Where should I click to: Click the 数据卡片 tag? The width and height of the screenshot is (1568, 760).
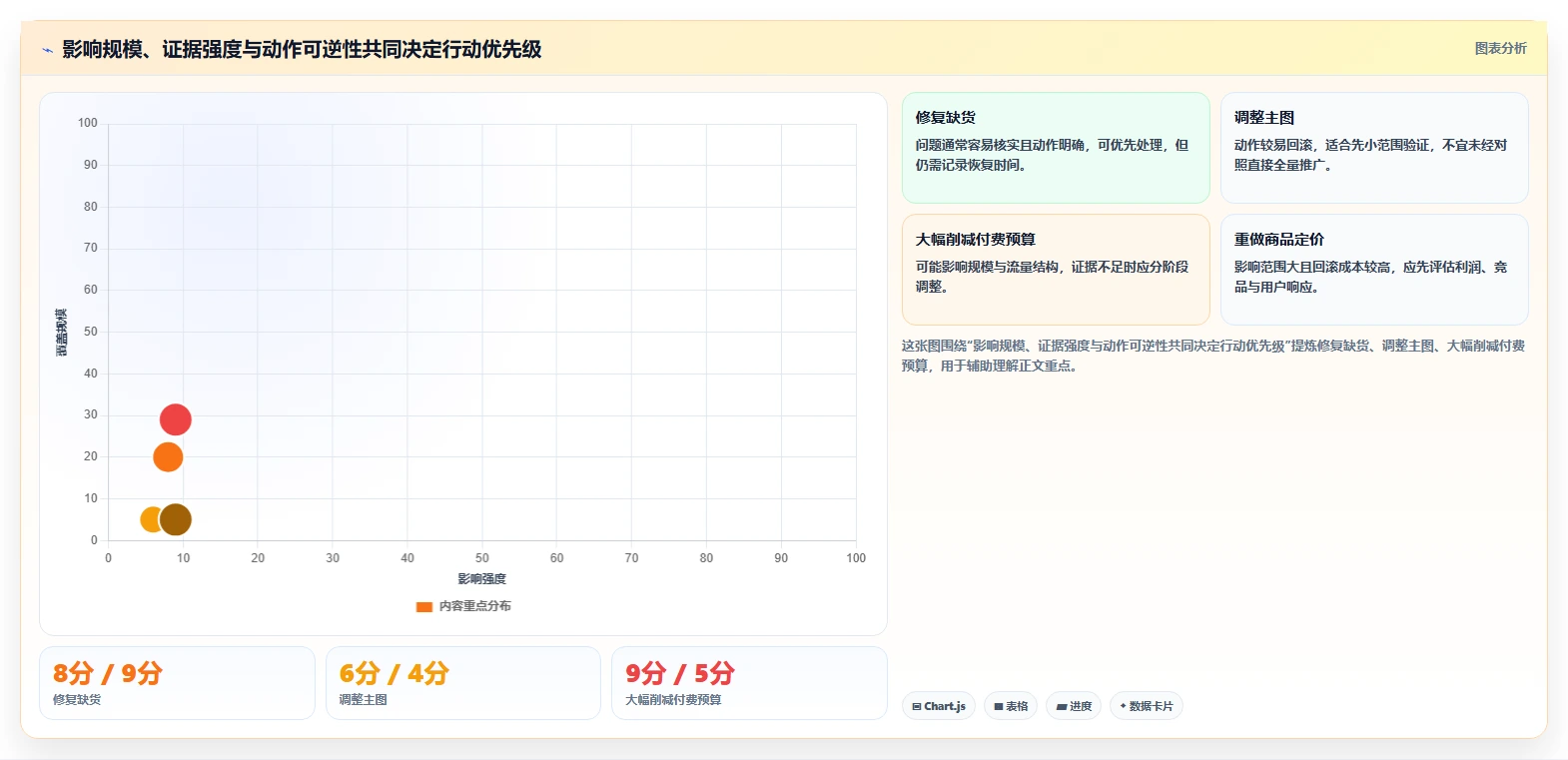(1147, 706)
